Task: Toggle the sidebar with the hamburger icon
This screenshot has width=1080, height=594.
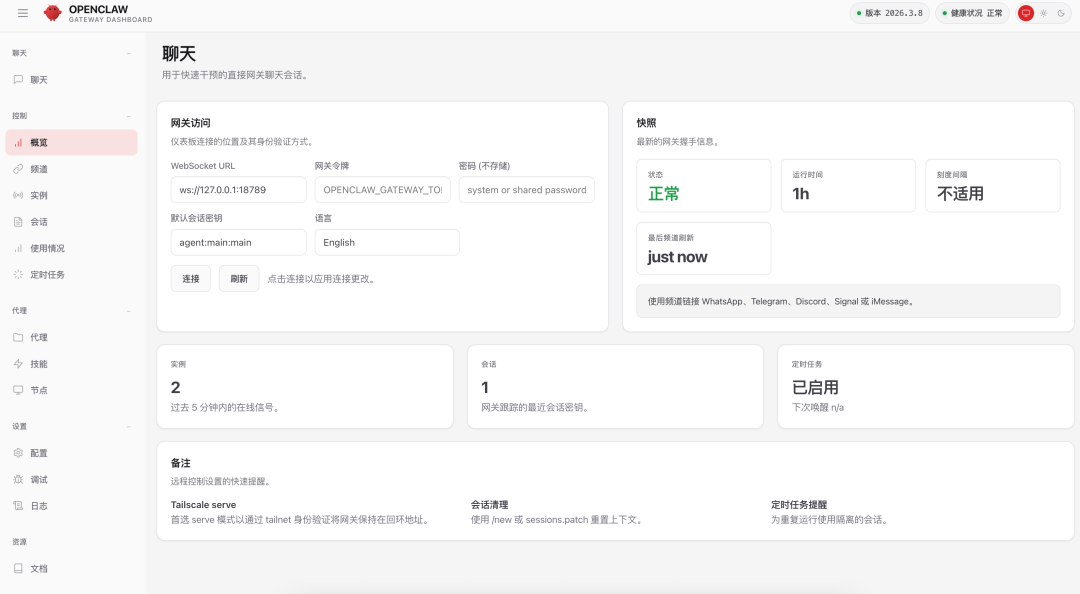Action: click(22, 13)
